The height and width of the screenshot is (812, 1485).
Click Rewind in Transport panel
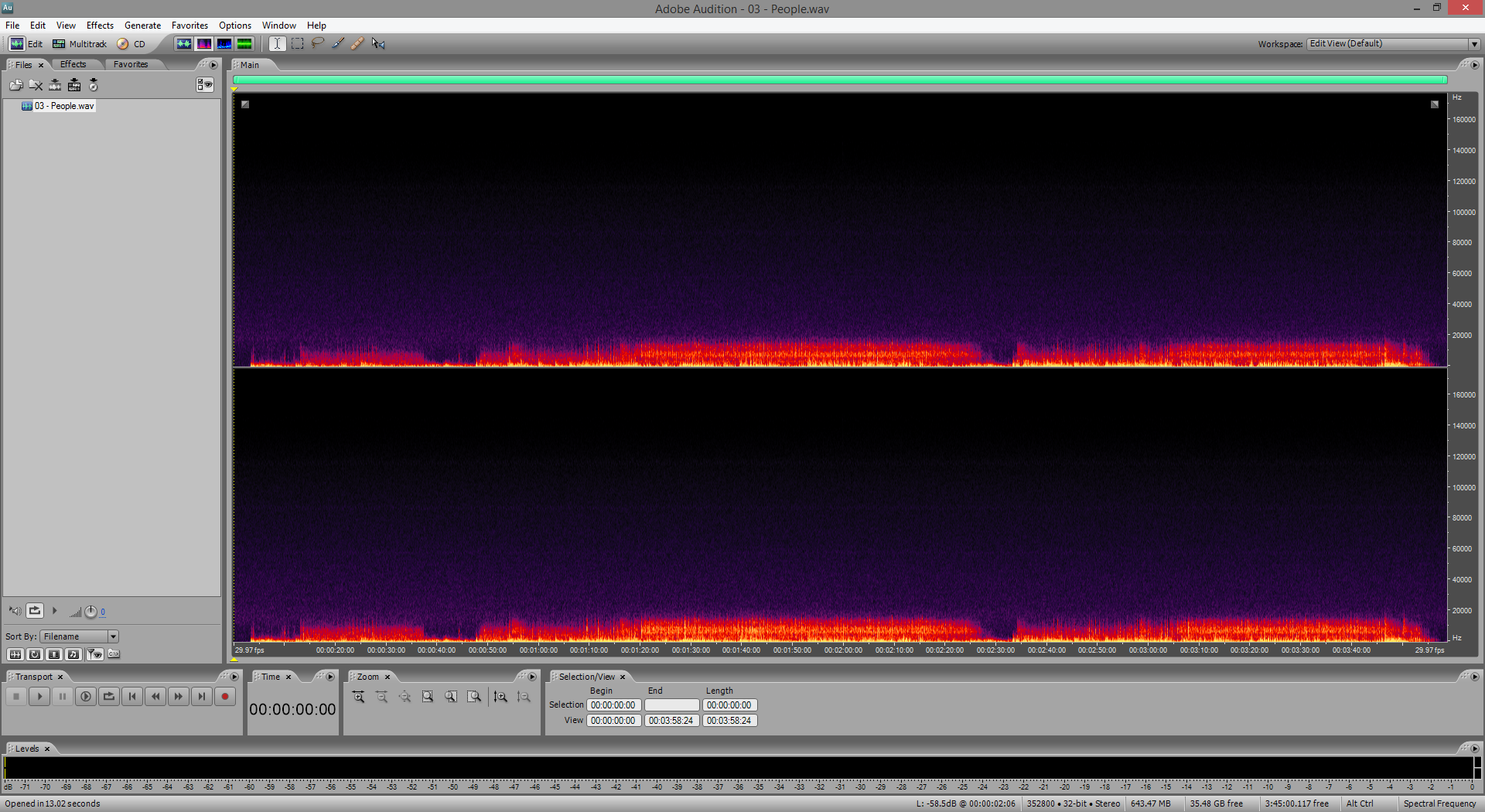[155, 697]
